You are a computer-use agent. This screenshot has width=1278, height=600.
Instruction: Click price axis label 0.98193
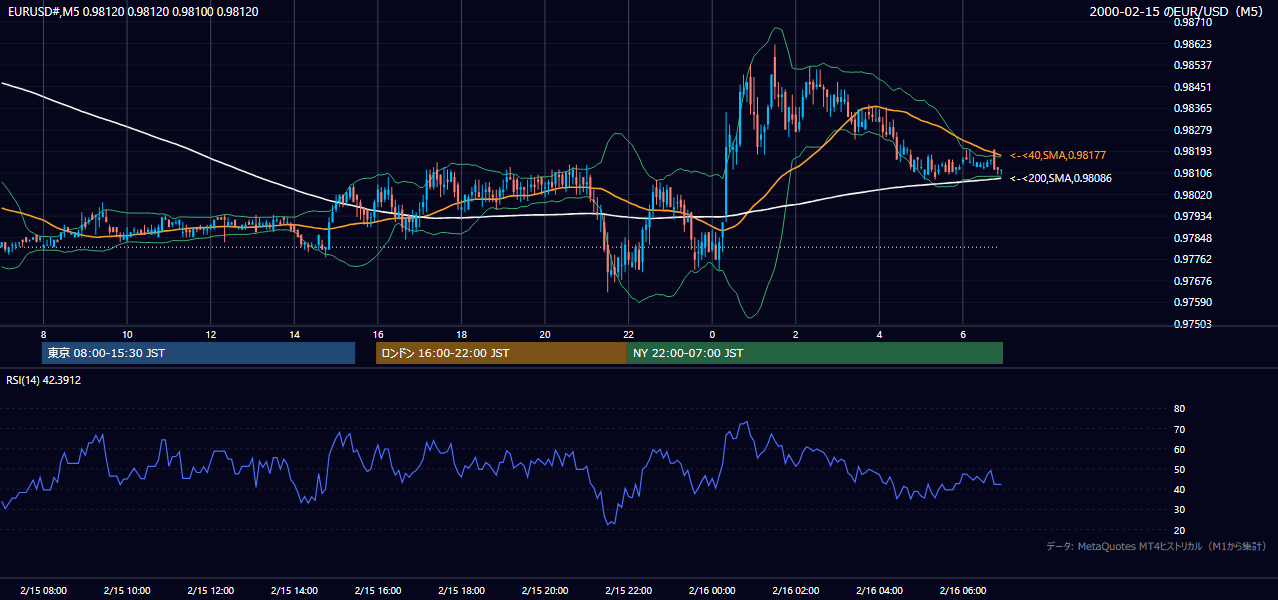point(1193,151)
